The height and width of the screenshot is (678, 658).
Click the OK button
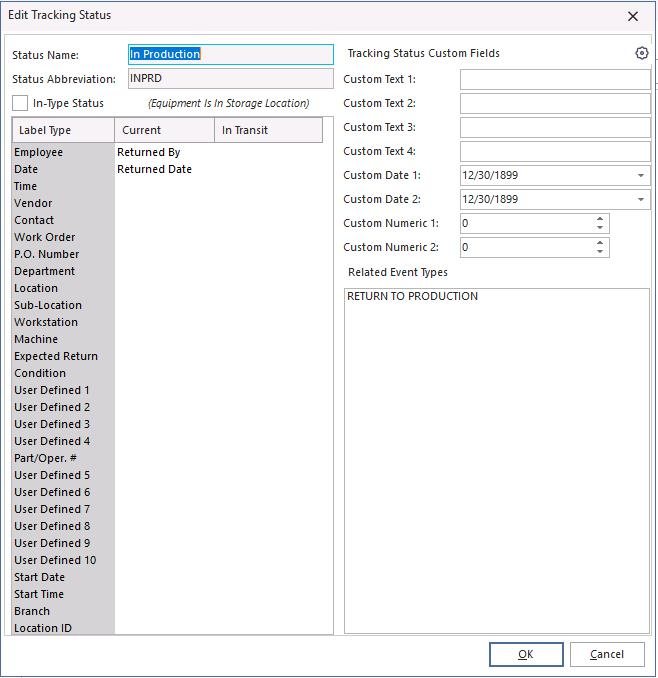point(526,654)
